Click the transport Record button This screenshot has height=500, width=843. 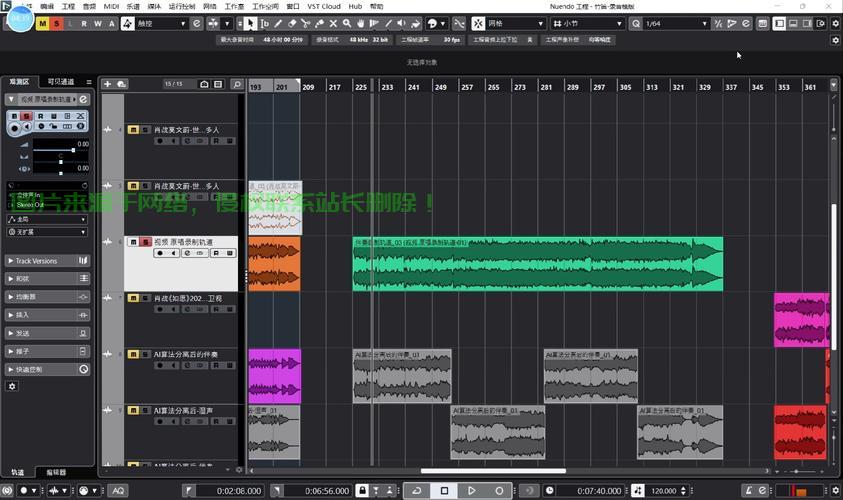point(499,490)
